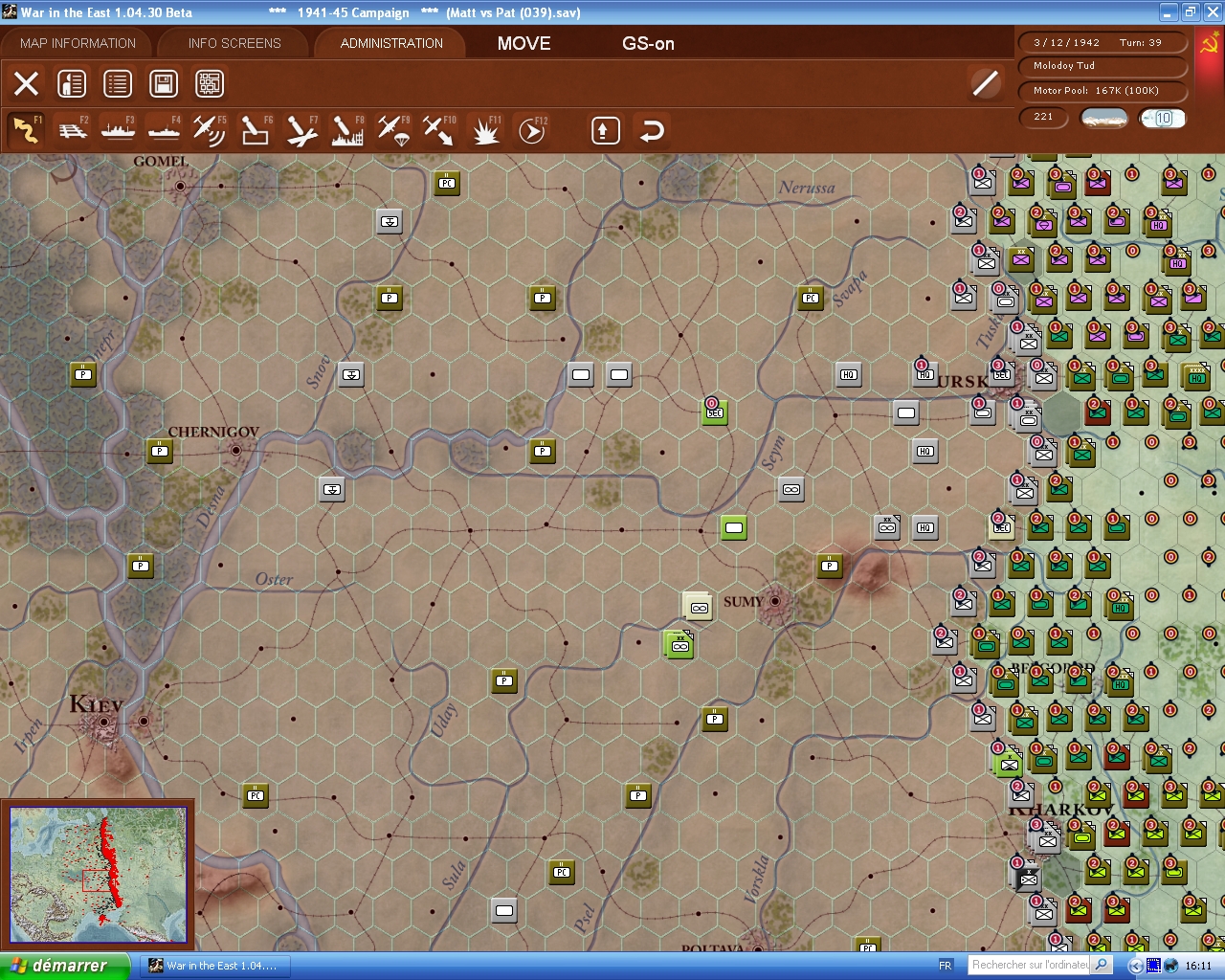Click the taskbar search magnifier button
The image size is (1225, 980).
point(1102,965)
